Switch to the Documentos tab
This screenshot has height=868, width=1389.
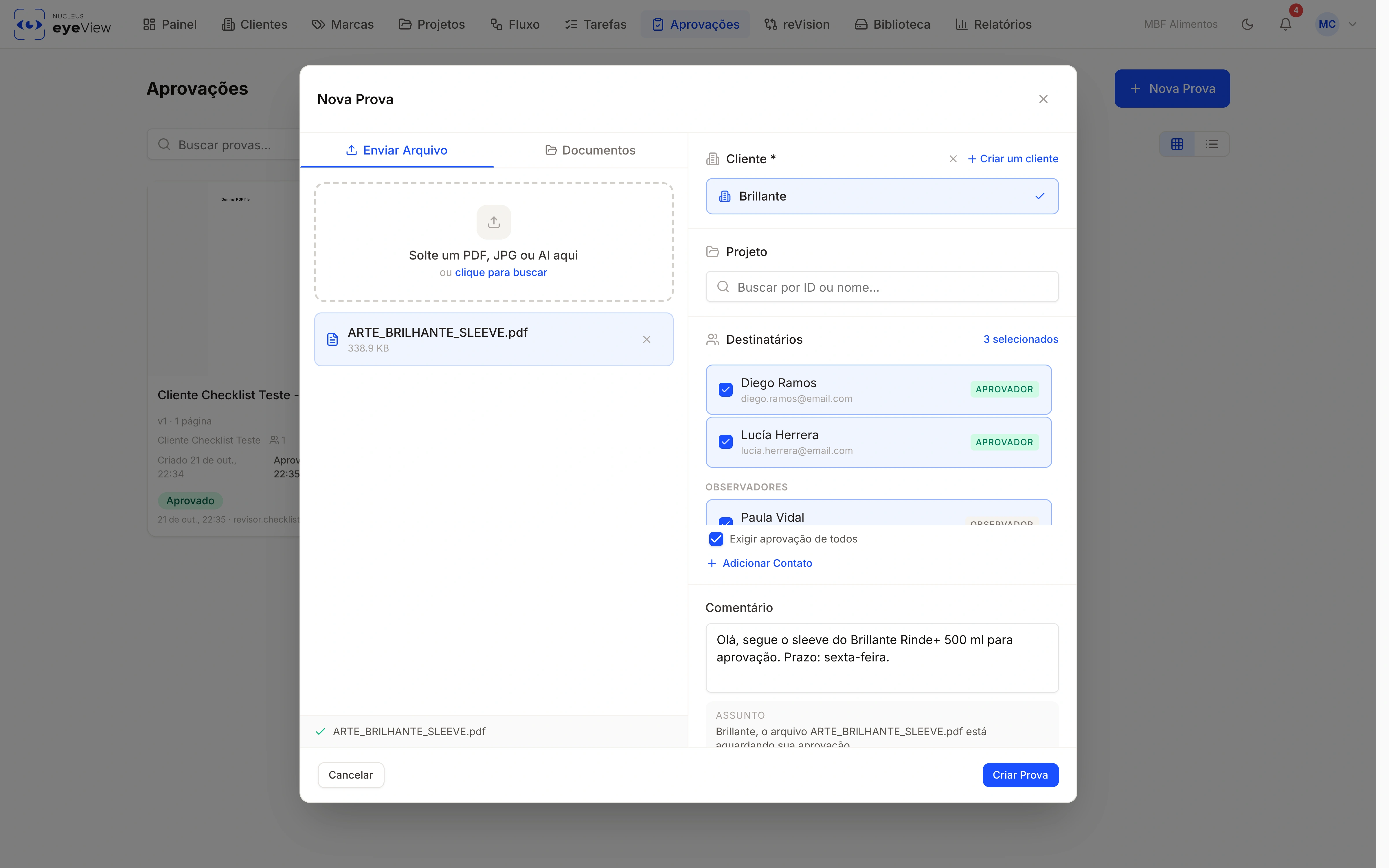(590, 150)
